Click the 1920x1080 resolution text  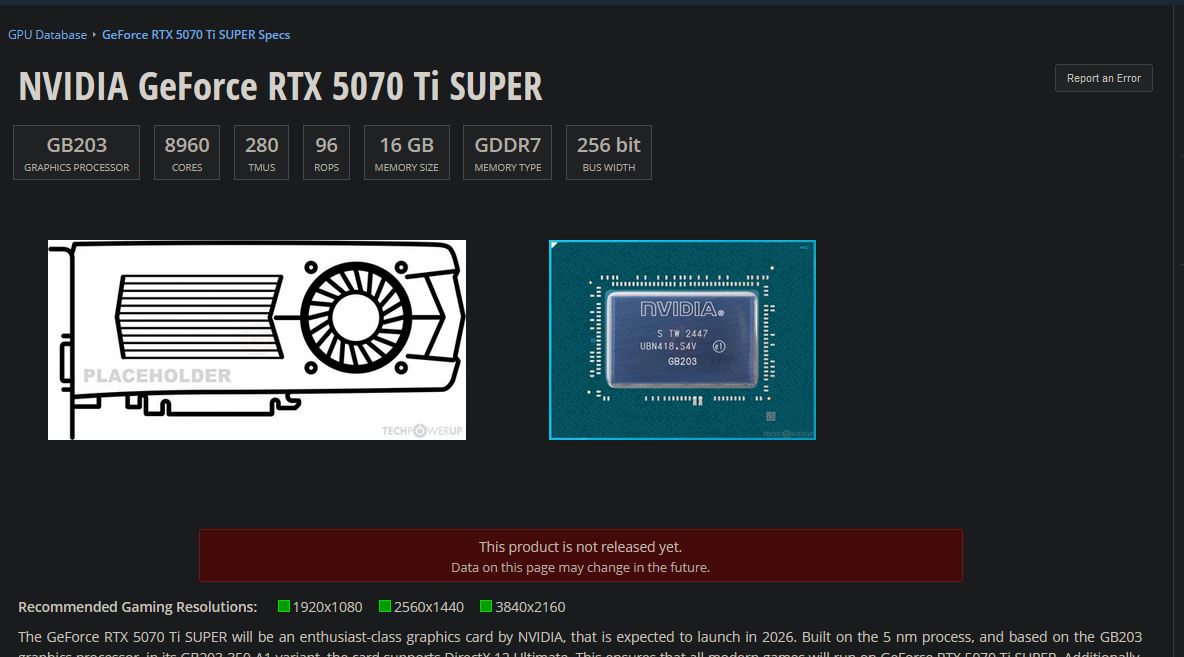[x=327, y=607]
